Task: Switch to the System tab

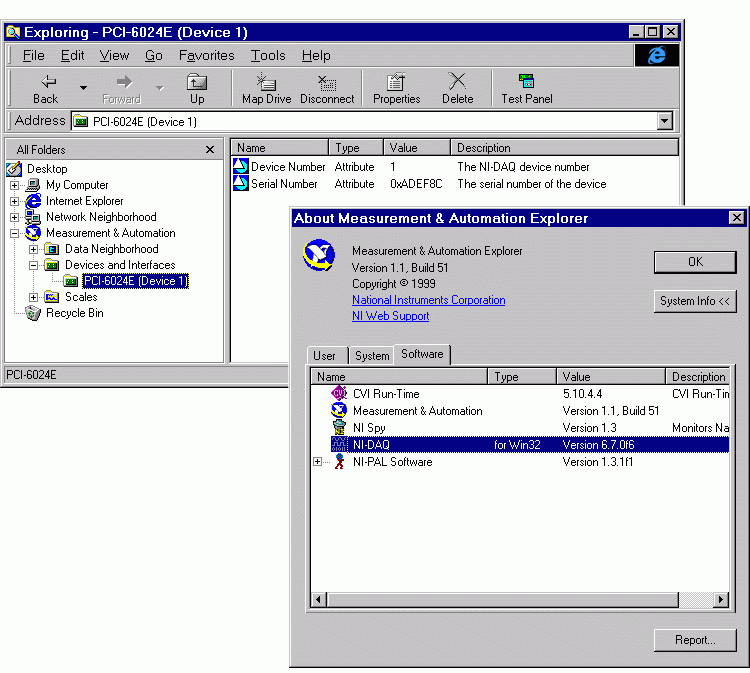Action: (x=372, y=356)
